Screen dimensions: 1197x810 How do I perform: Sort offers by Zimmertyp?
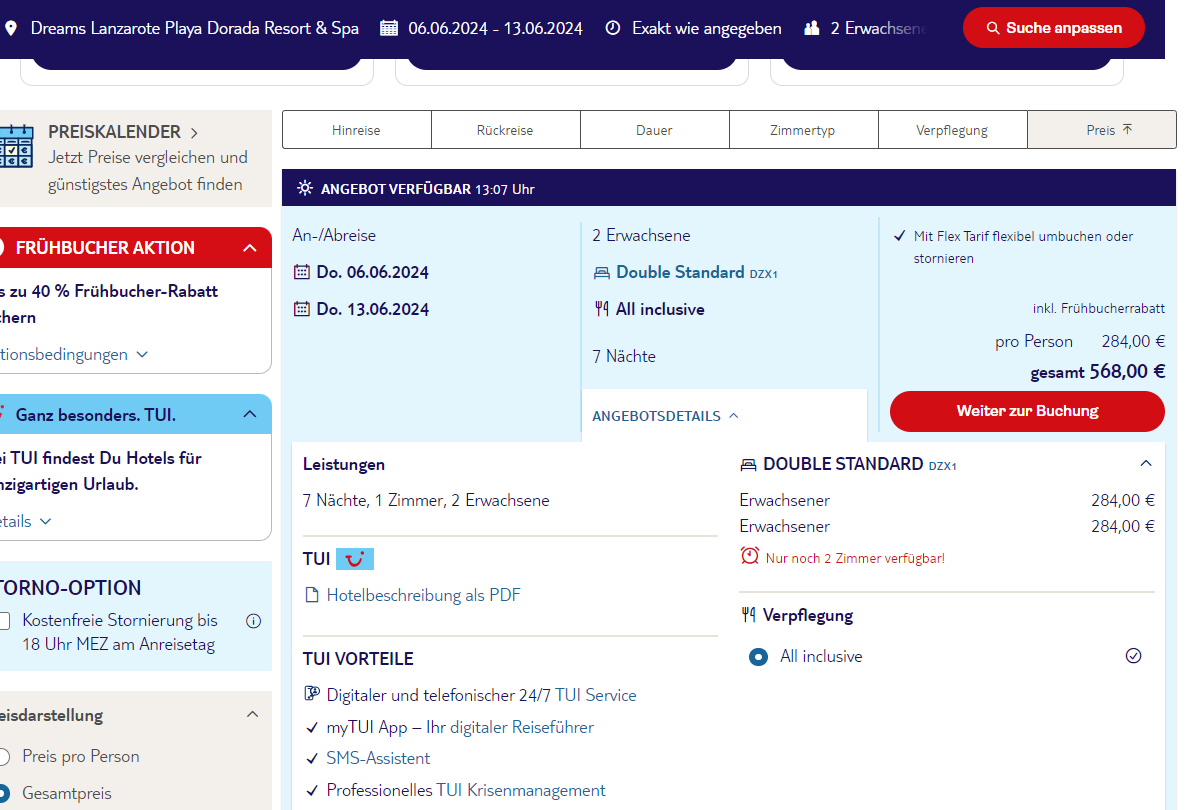click(x=803, y=130)
